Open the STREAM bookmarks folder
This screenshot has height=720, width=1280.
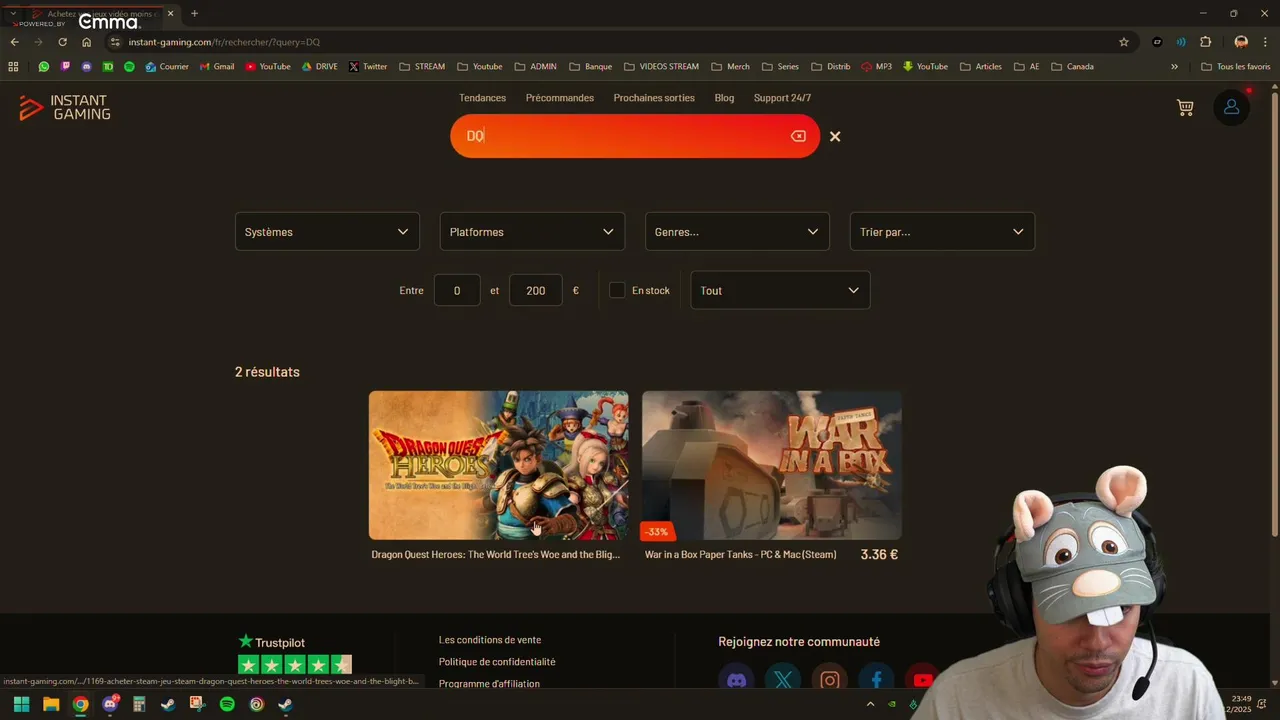click(422, 67)
